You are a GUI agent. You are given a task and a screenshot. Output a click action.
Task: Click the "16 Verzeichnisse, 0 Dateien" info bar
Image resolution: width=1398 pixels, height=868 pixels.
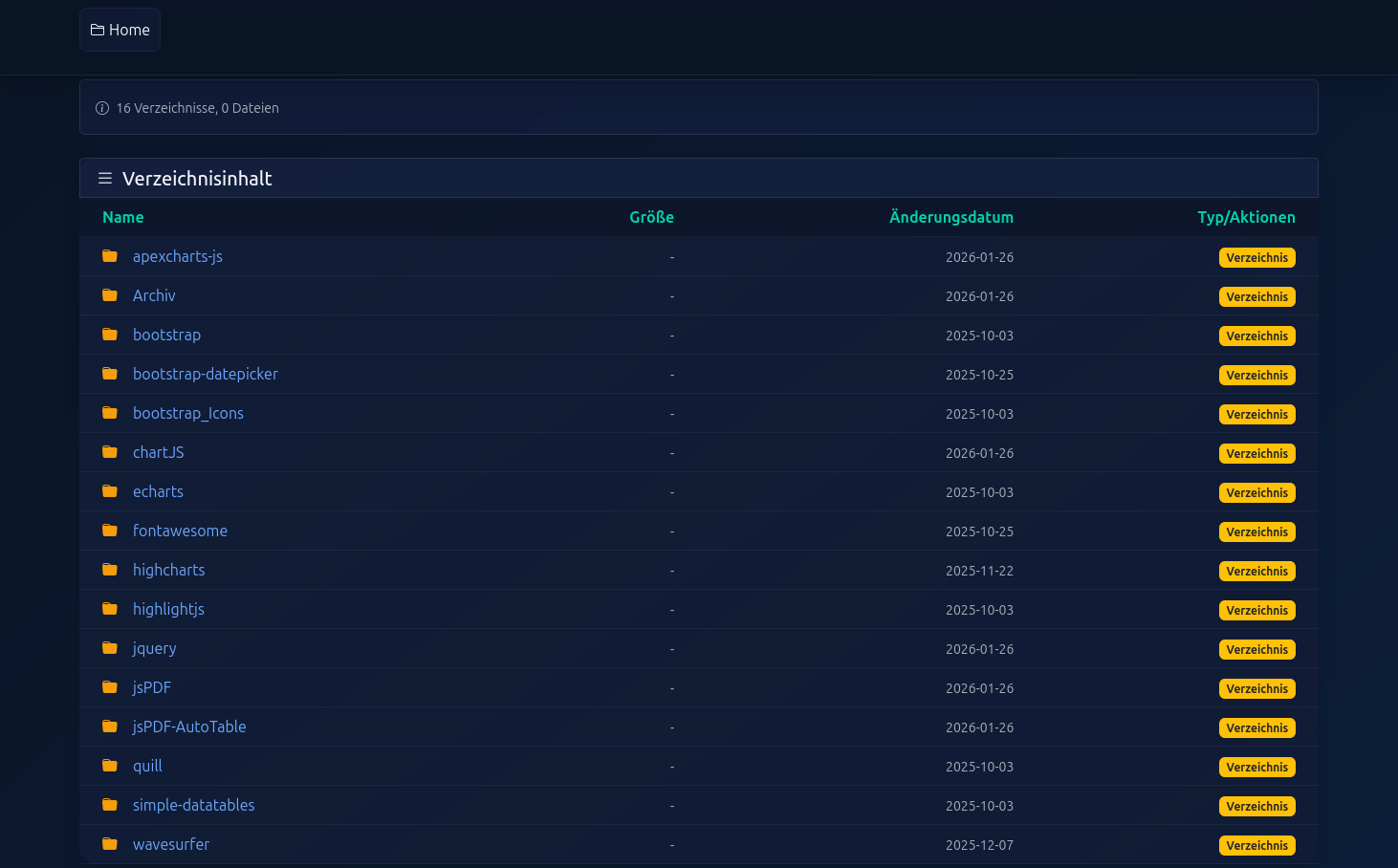pos(197,108)
